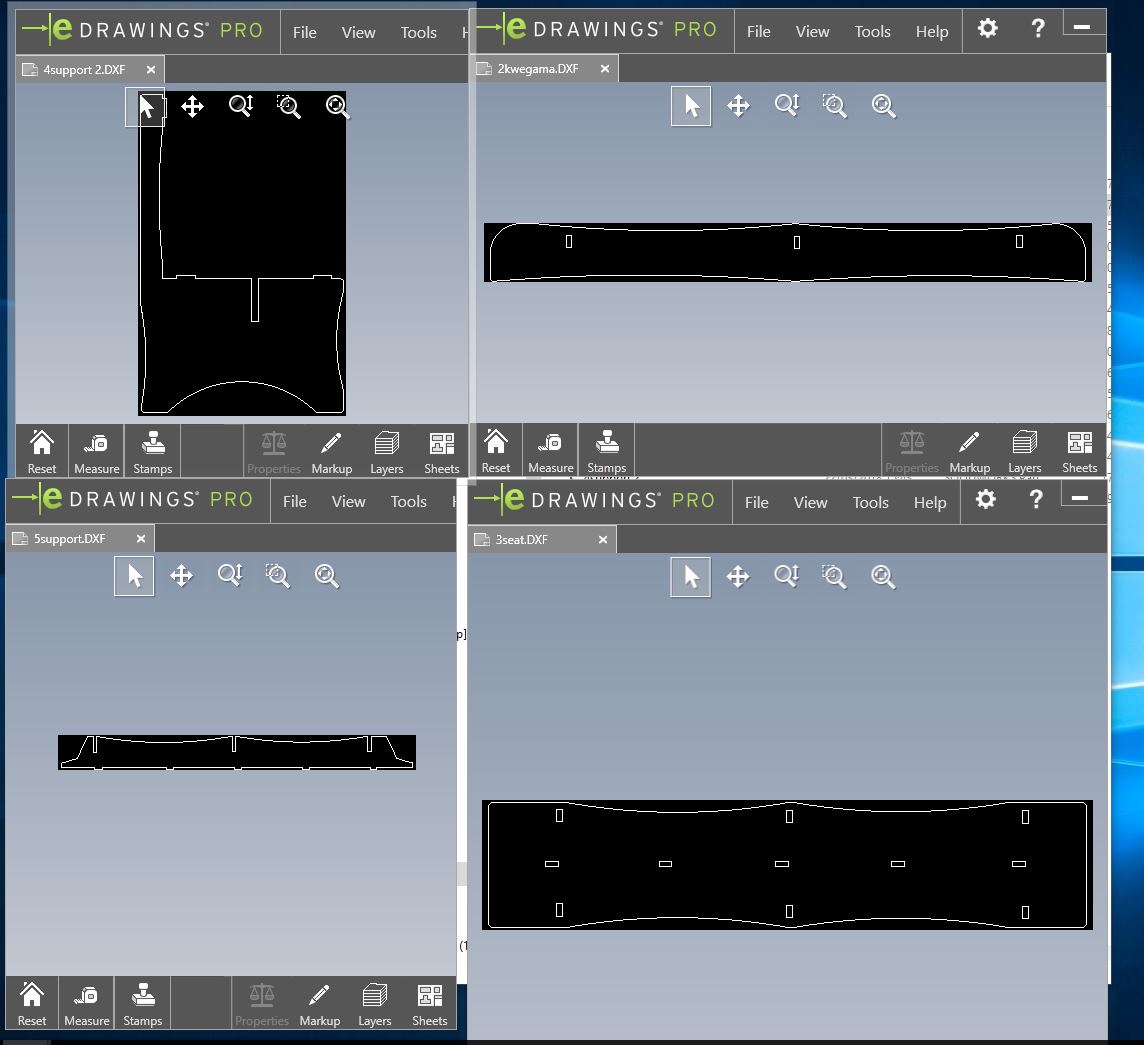Select the 2kwegama.DXF document tab

pos(544,69)
